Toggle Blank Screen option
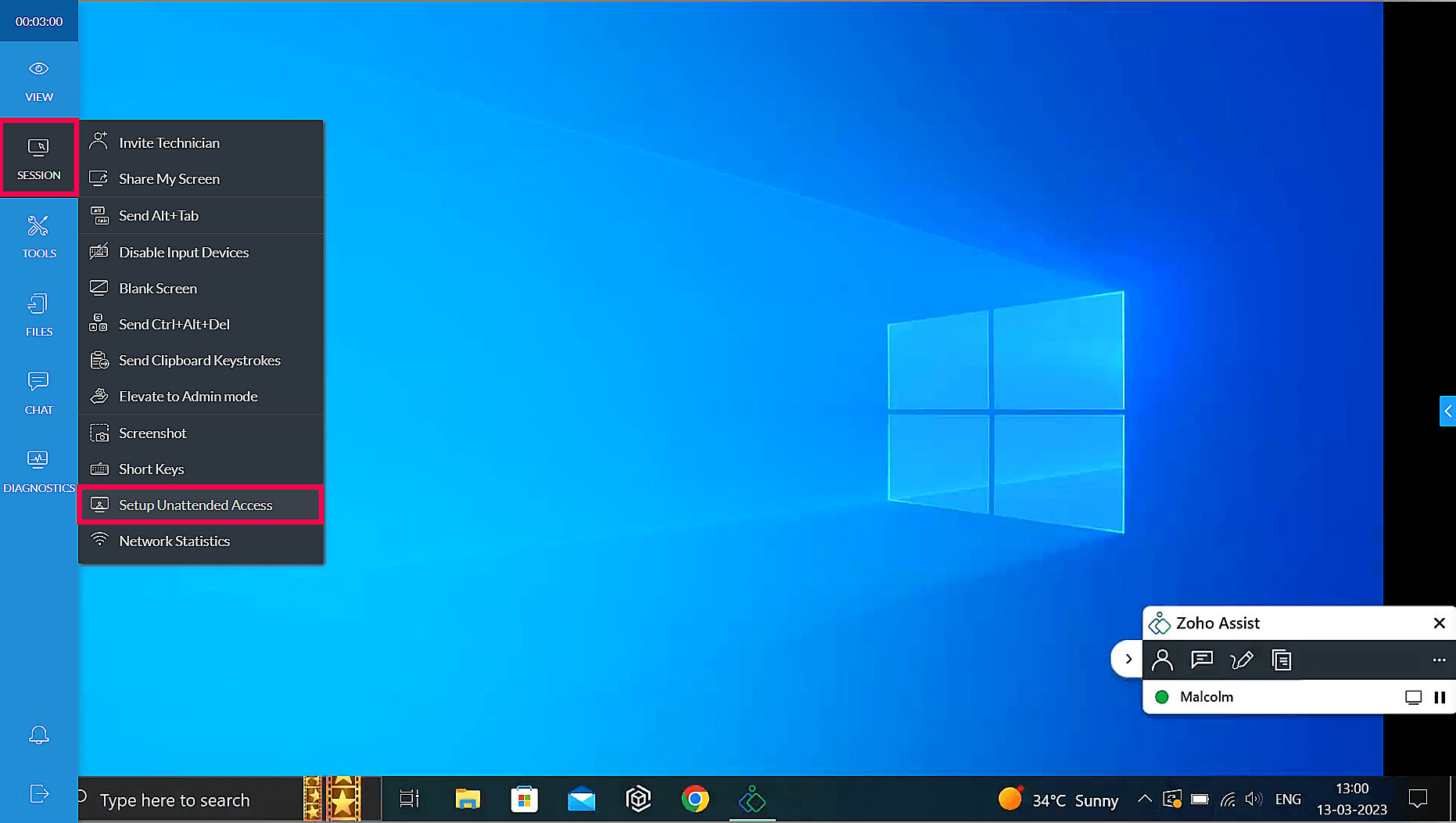 tap(158, 289)
